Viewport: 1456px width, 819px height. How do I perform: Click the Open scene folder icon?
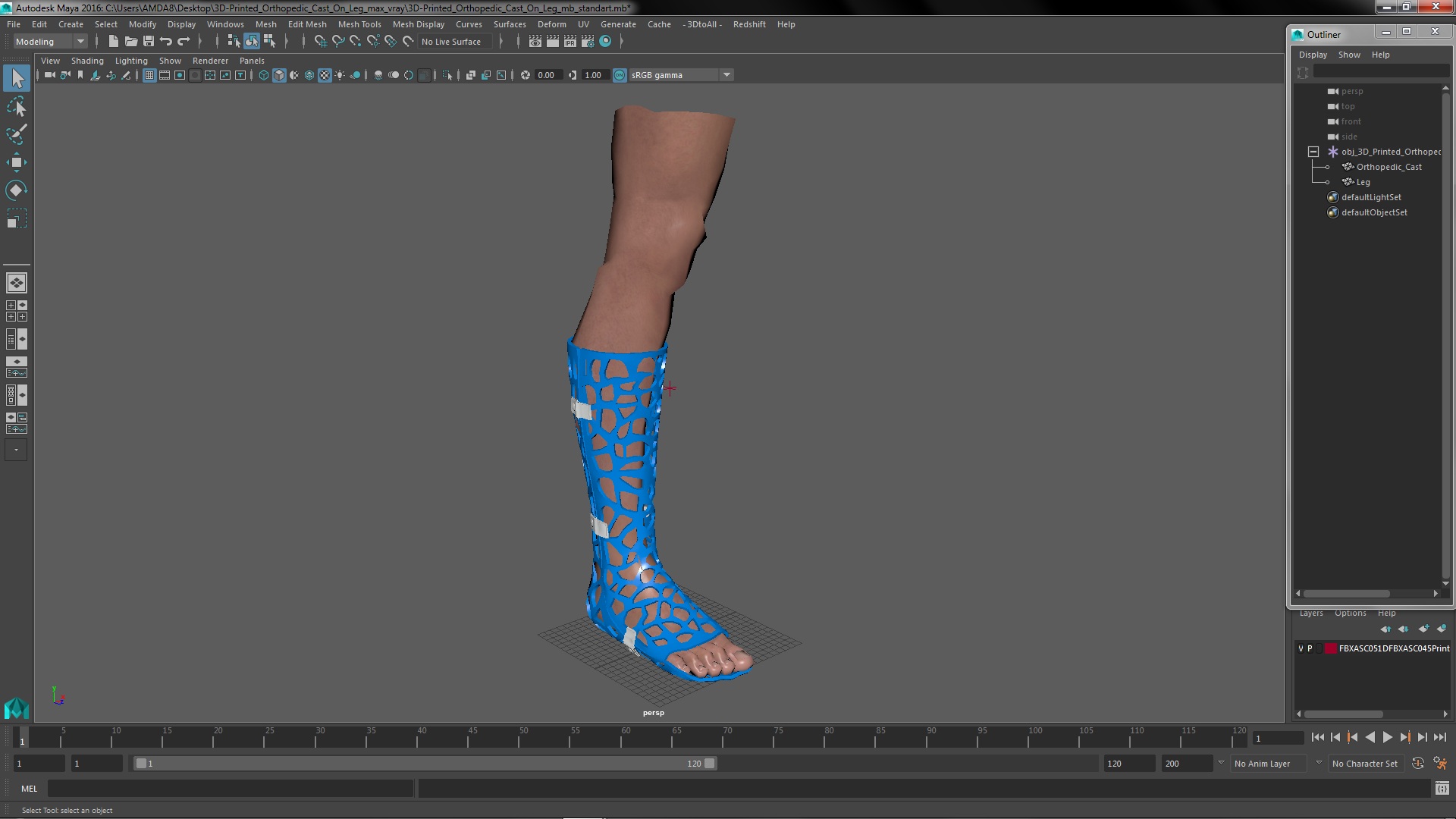pyautogui.click(x=130, y=42)
